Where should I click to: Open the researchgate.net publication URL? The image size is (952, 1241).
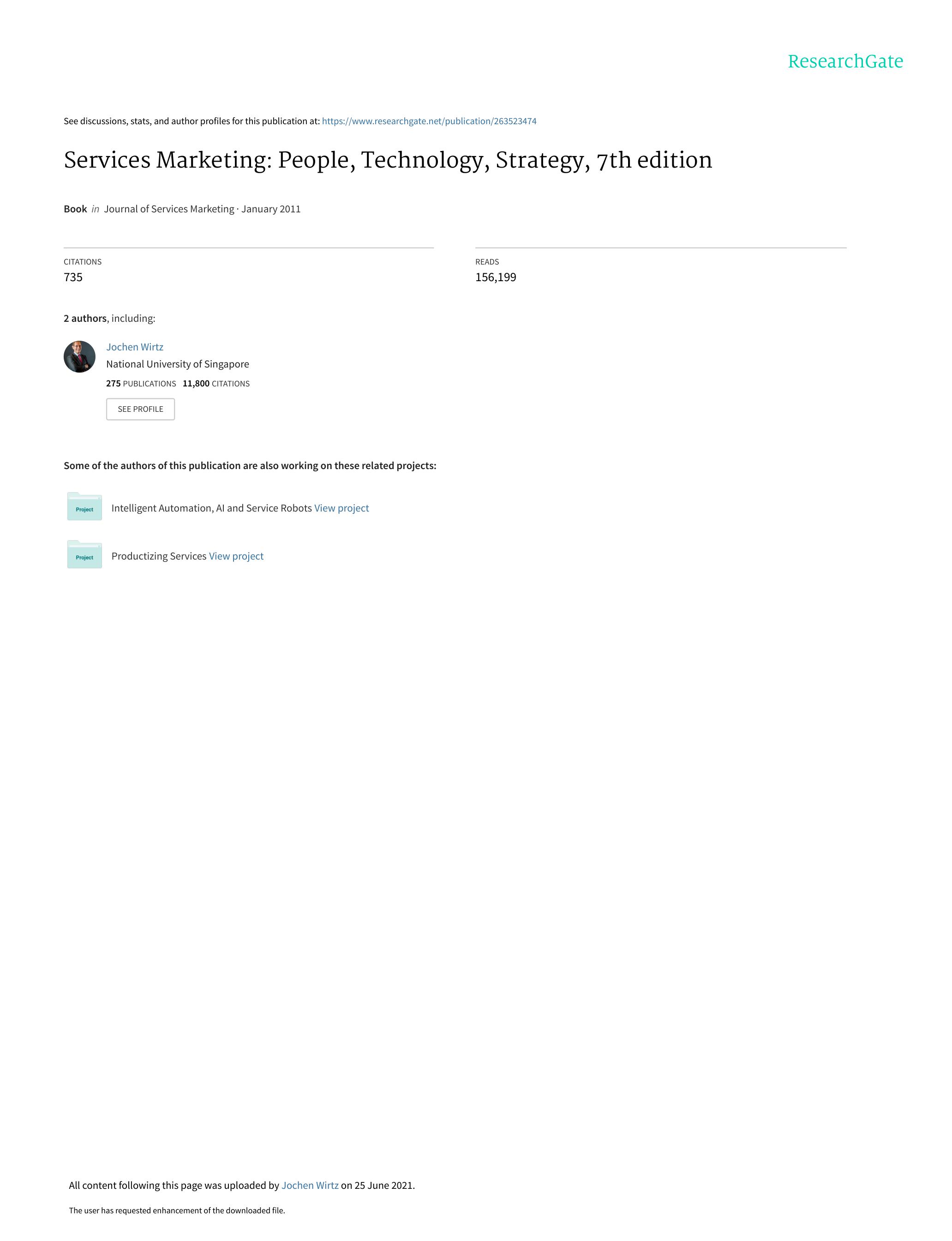(429, 121)
